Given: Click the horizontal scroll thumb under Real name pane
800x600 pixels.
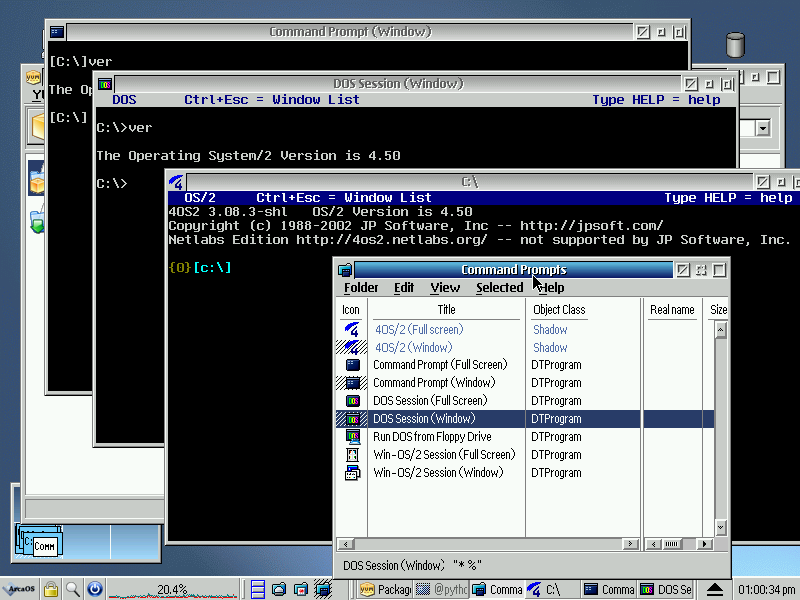Looking at the screenshot, I should tap(671, 544).
